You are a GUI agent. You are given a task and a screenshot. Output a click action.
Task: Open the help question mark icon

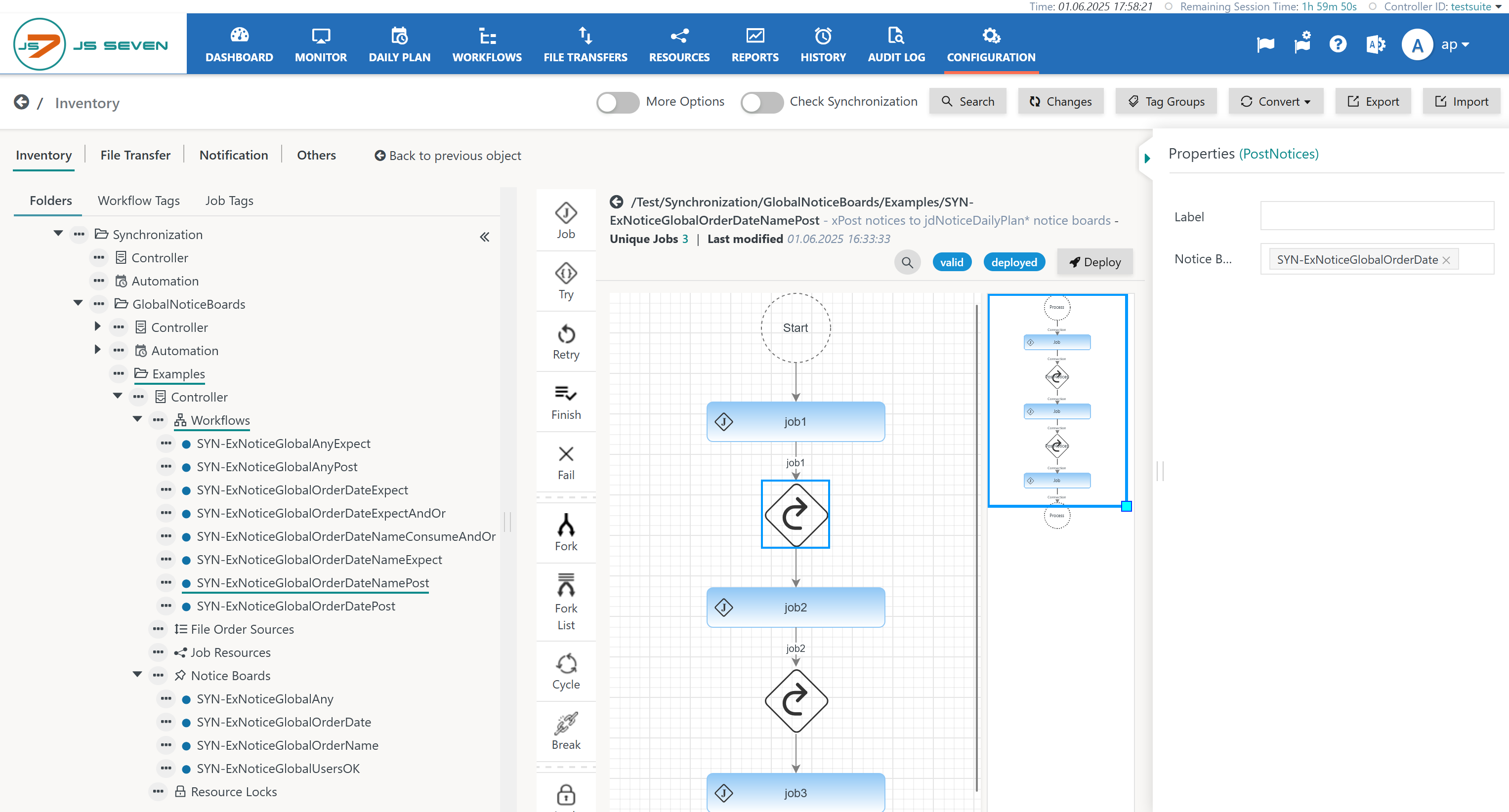pyautogui.click(x=1338, y=44)
